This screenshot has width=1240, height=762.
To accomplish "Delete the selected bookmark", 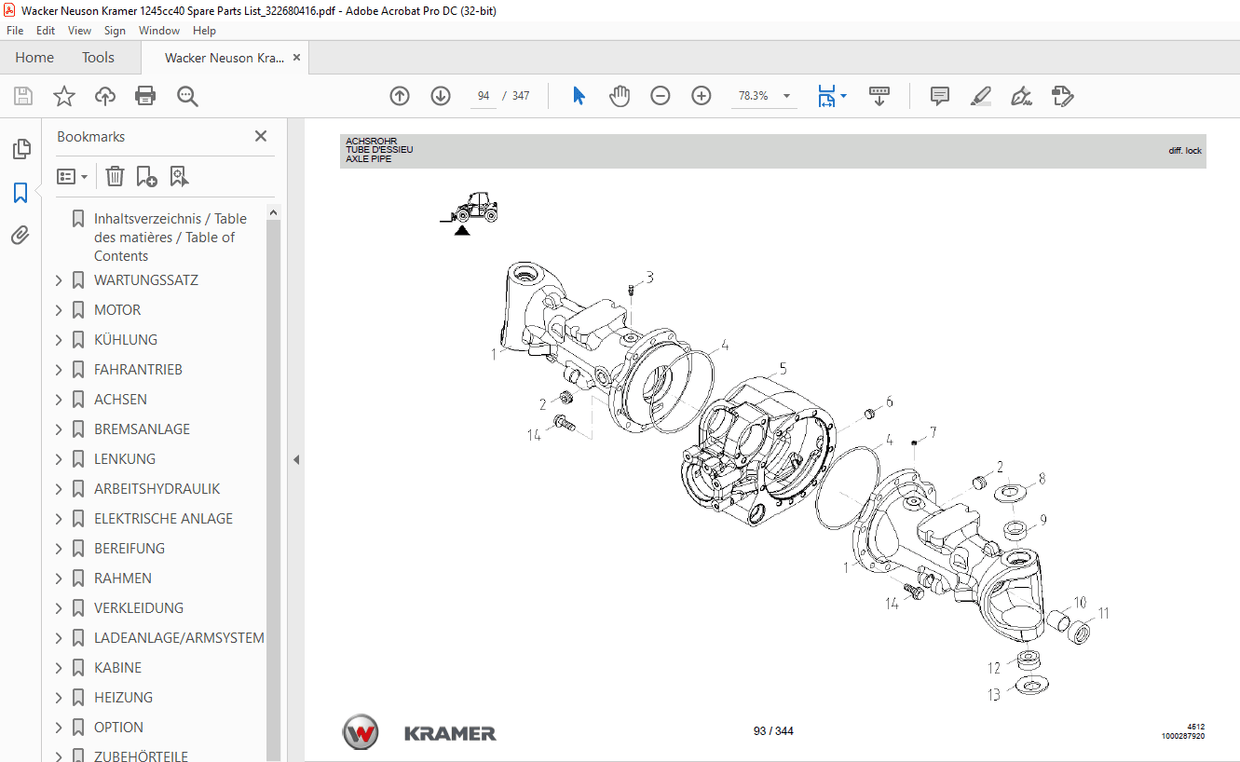I will (x=115, y=176).
